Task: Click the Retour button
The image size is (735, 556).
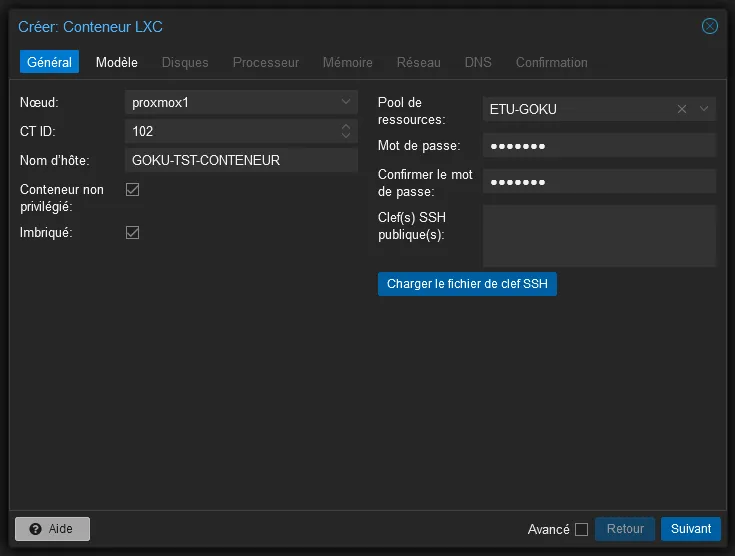Action: tap(625, 529)
